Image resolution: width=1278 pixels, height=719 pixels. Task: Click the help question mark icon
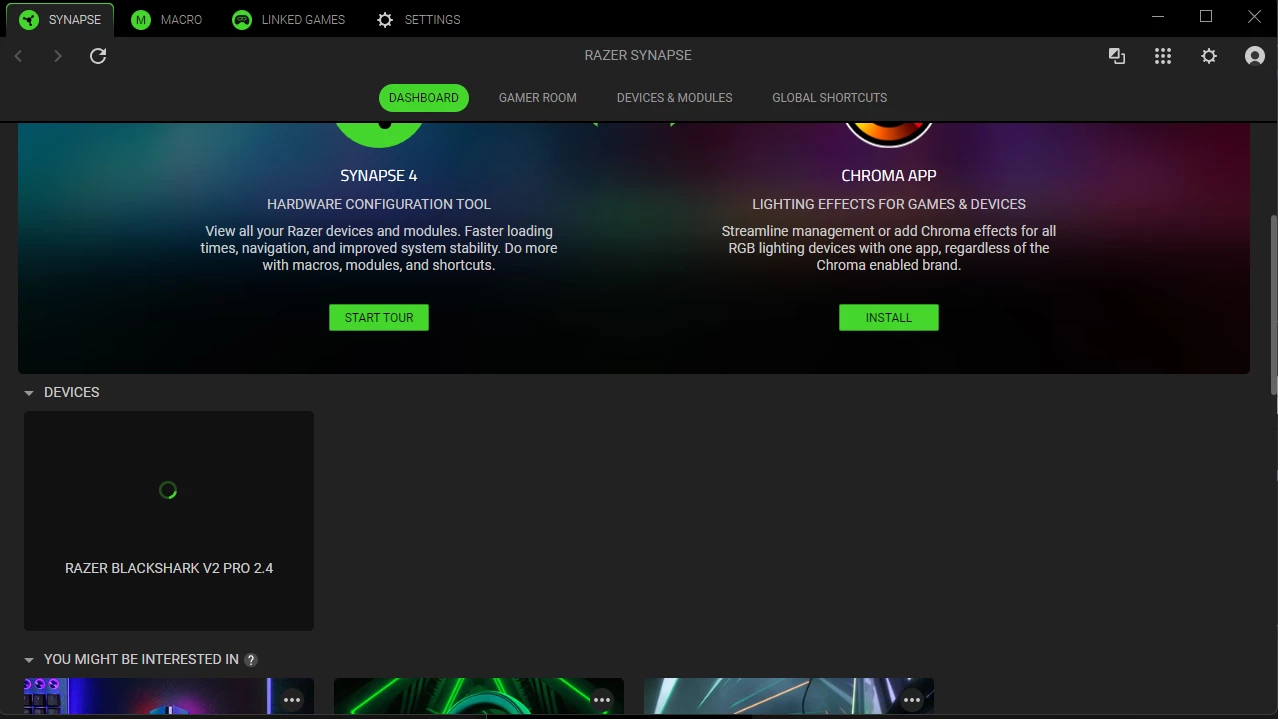click(x=251, y=660)
